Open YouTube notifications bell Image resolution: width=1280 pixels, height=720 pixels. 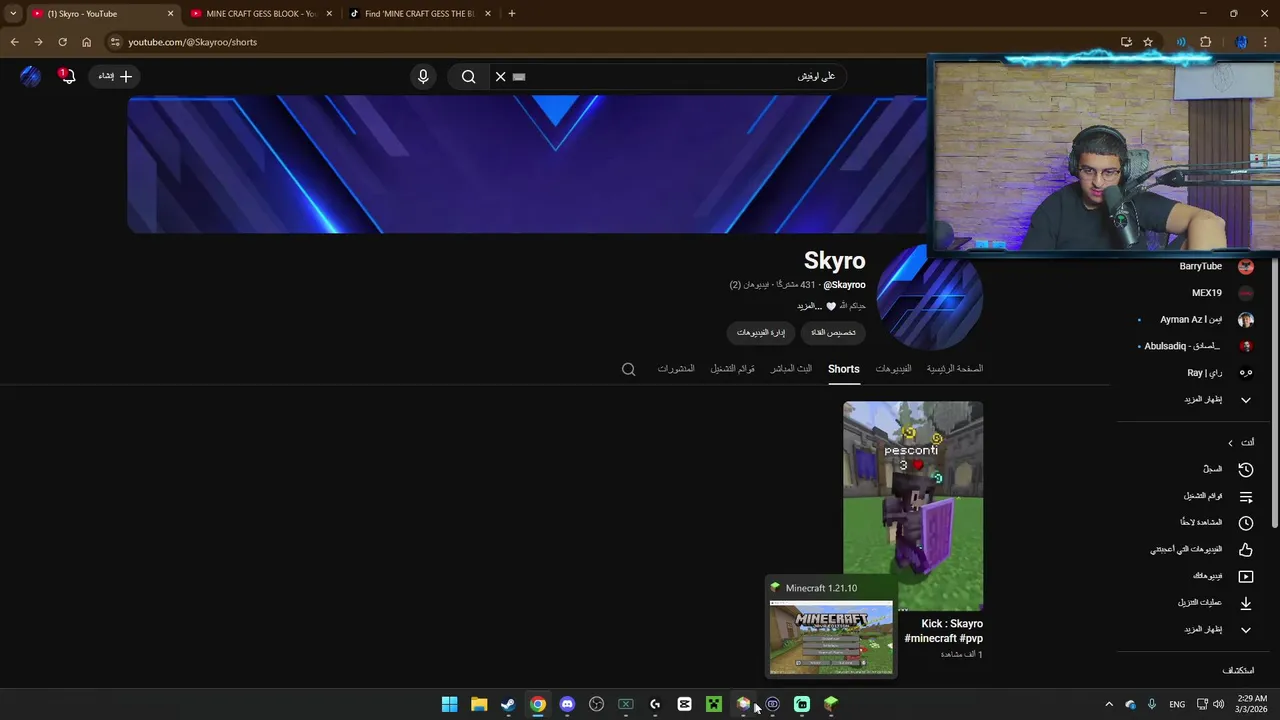pos(67,76)
